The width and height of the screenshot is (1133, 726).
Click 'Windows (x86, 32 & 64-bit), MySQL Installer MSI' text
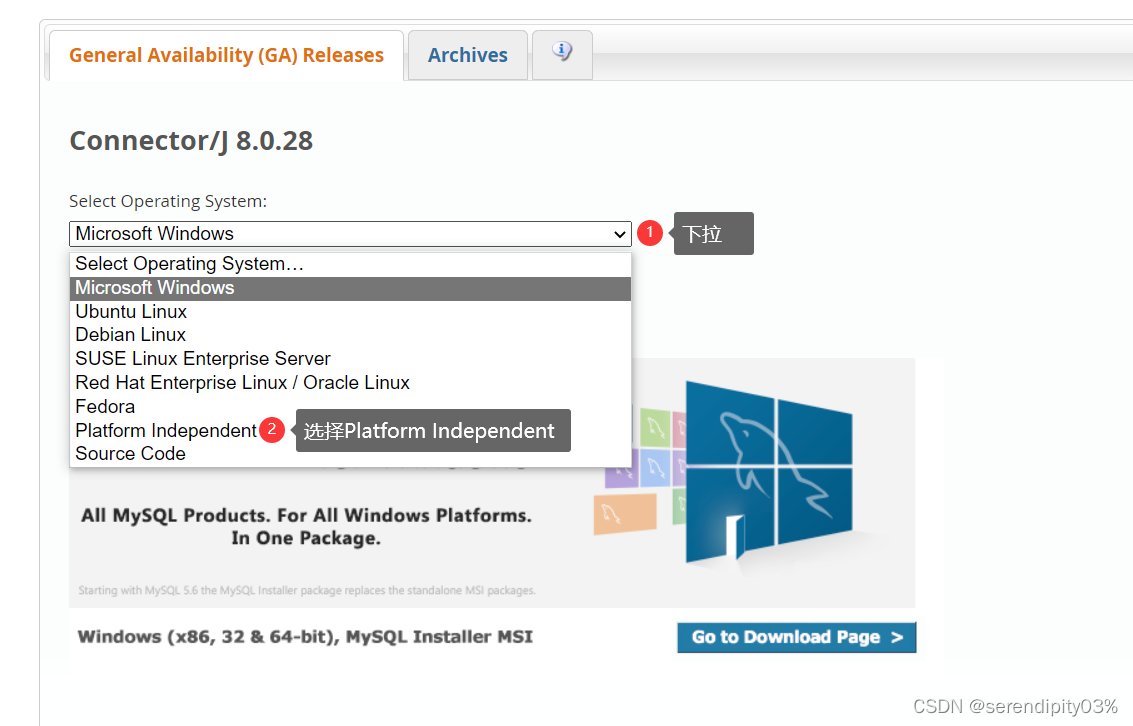pos(305,637)
